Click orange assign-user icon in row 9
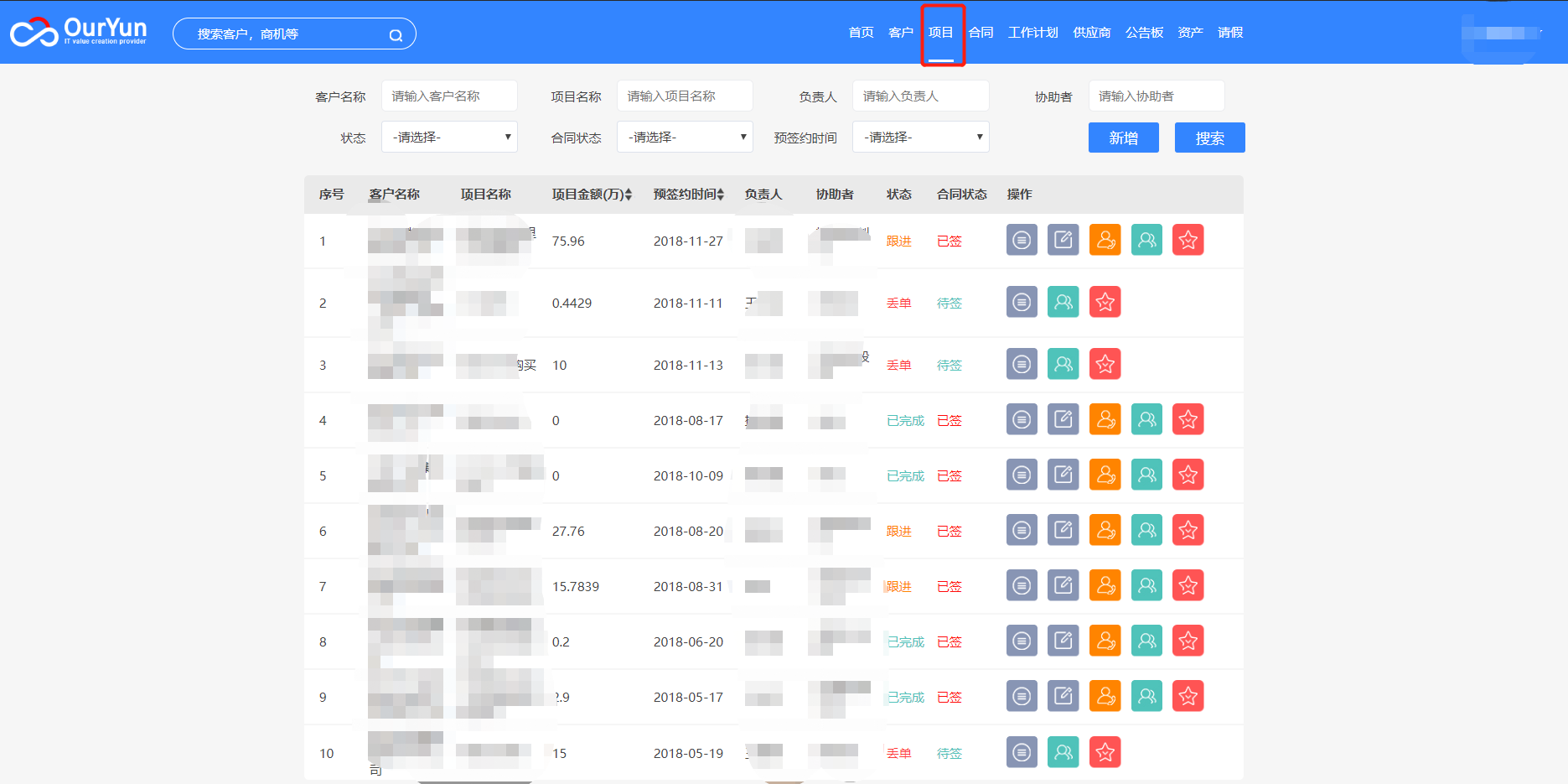 pyautogui.click(x=1105, y=696)
